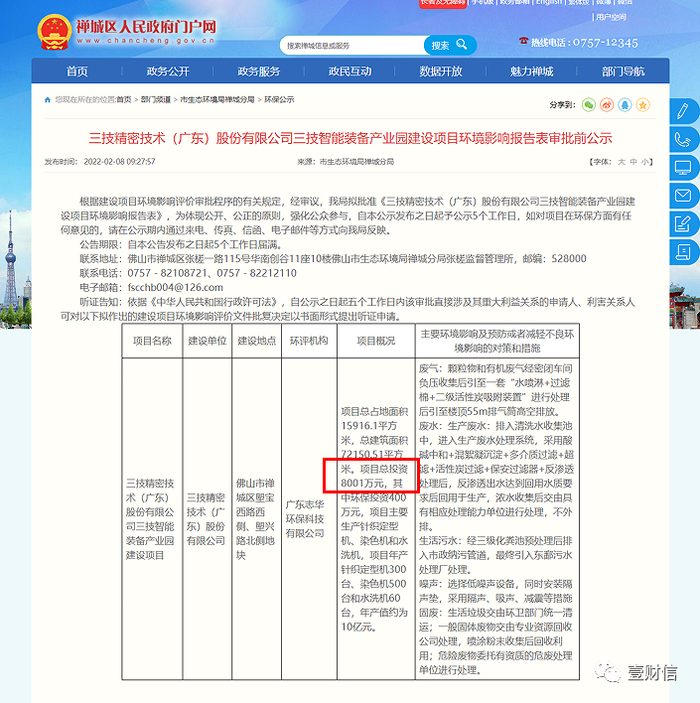Image resolution: width=700 pixels, height=703 pixels.
Task: Open the 政务服务 navigation tab
Action: [x=259, y=71]
